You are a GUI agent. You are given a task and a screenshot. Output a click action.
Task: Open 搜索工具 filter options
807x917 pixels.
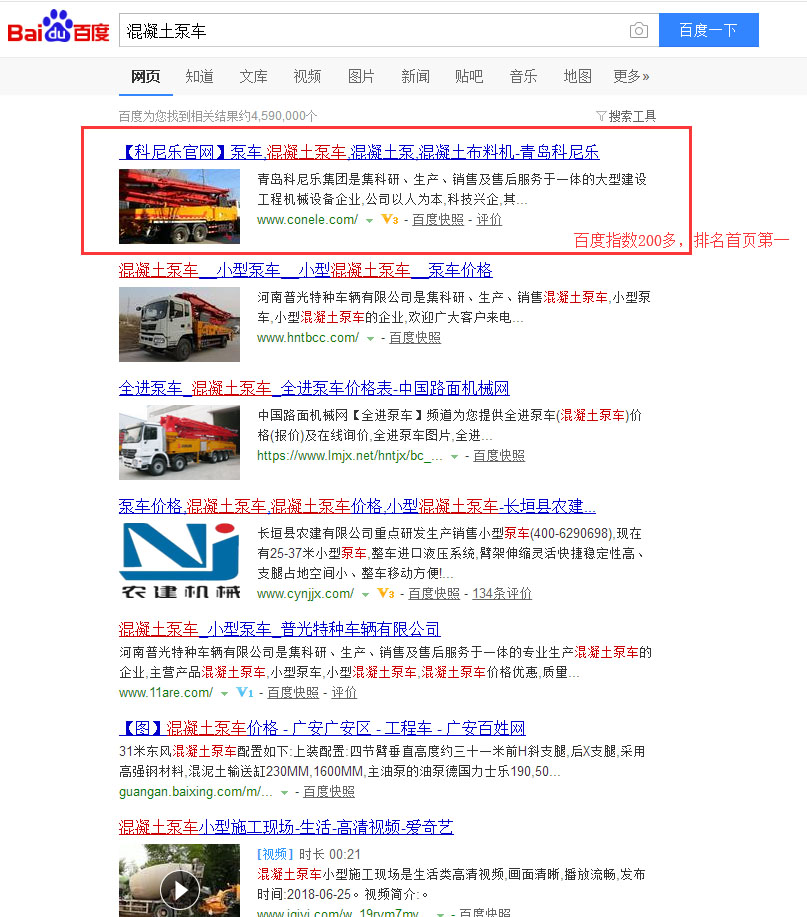626,116
